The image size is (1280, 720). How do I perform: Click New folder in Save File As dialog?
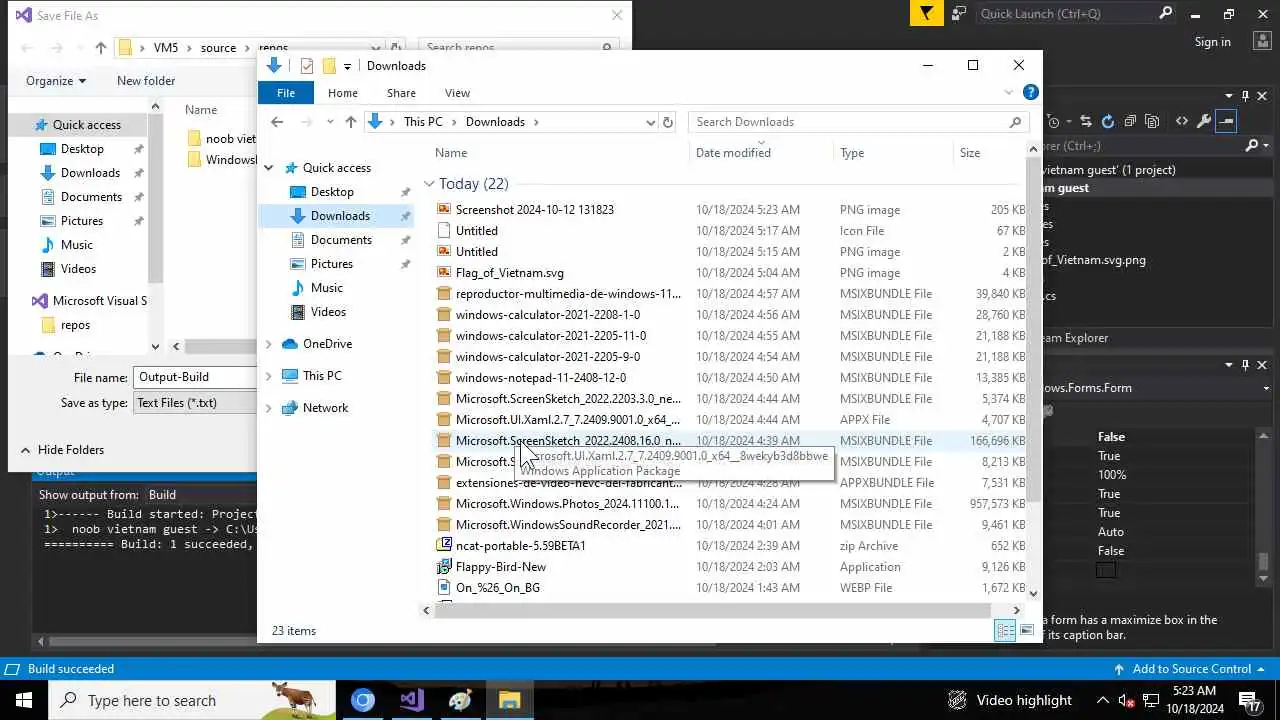(x=146, y=81)
